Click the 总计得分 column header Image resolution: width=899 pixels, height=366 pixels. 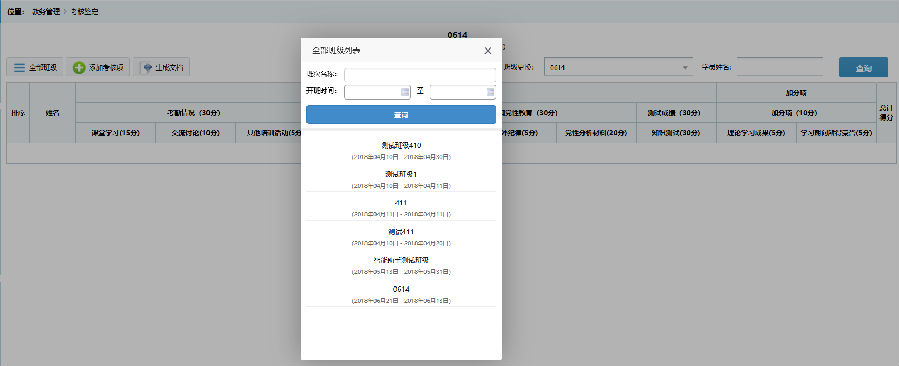tap(885, 113)
